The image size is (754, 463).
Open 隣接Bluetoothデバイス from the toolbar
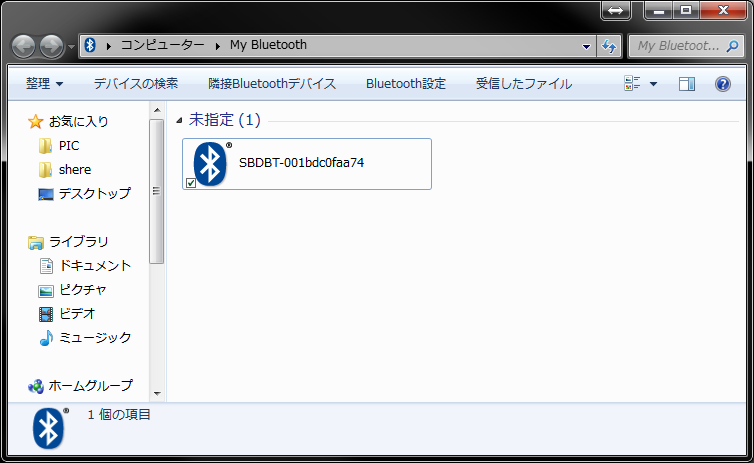(272, 84)
